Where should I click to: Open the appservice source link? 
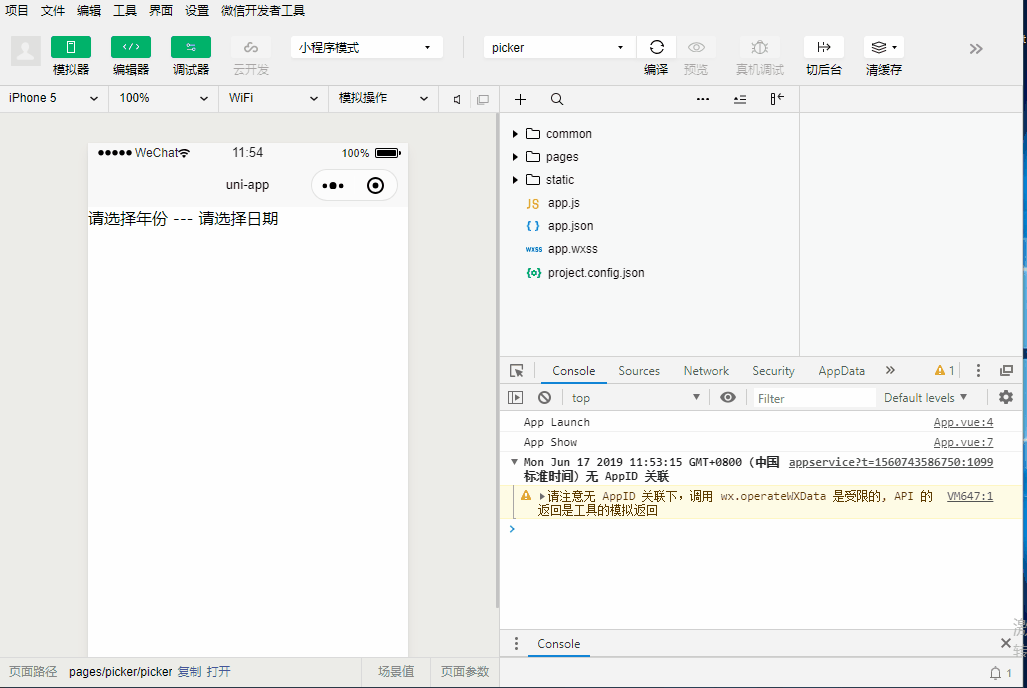tap(891, 463)
